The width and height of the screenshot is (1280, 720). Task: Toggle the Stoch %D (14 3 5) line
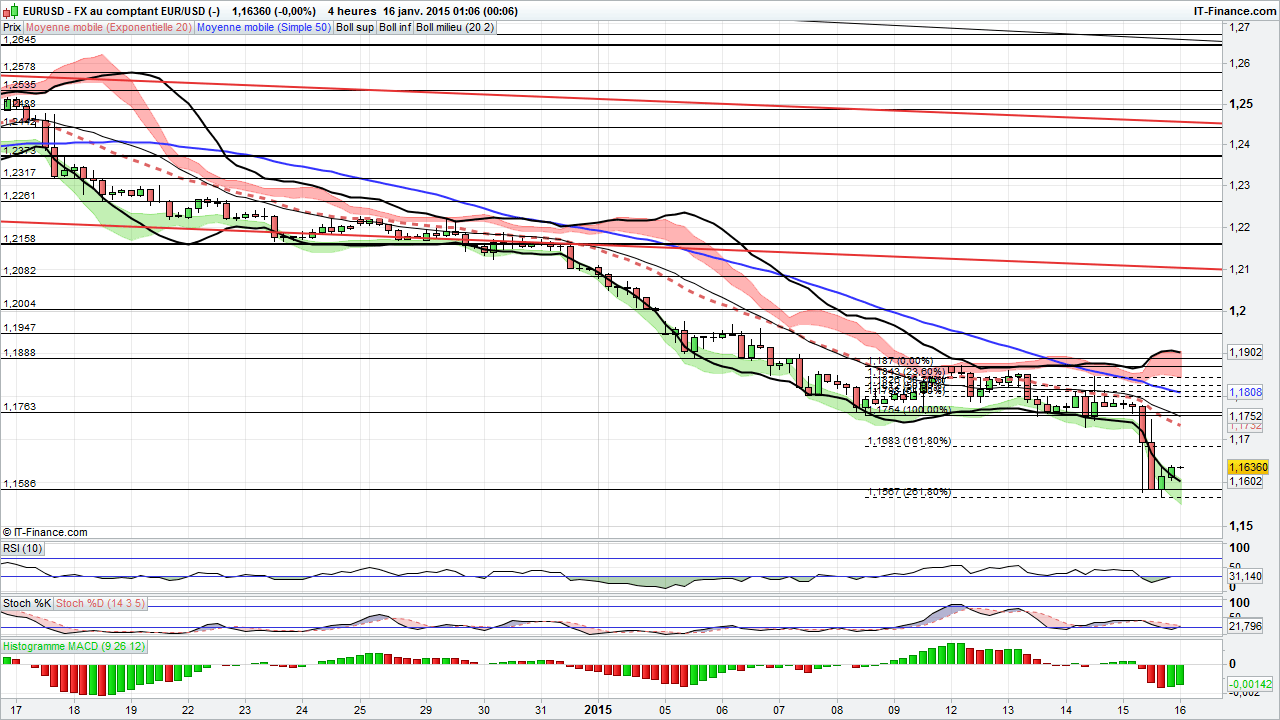point(98,603)
